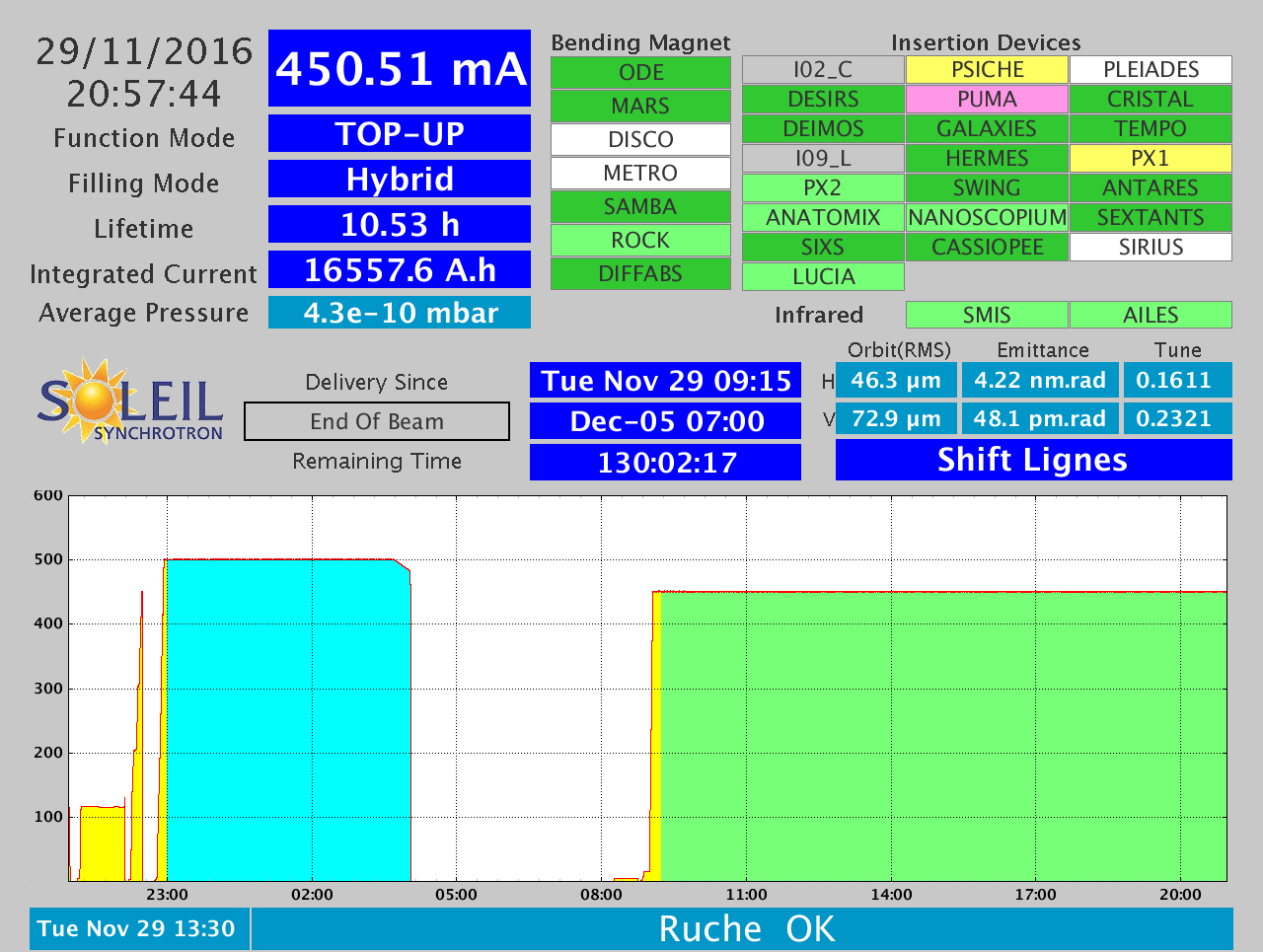
Task: Click the DEIMOS beamline box
Action: pos(823,129)
